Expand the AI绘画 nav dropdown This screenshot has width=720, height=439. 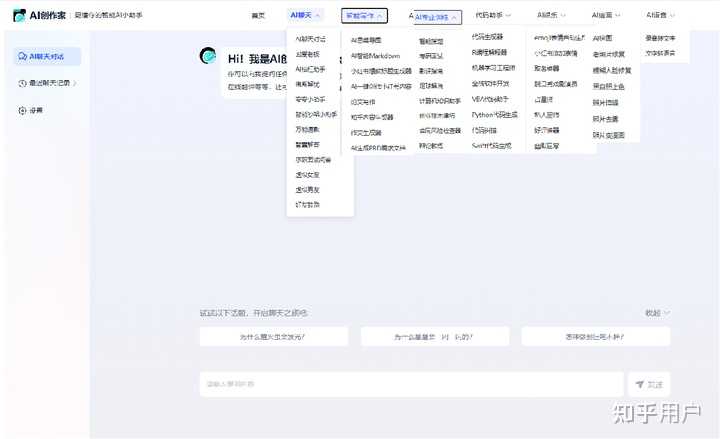click(x=606, y=15)
